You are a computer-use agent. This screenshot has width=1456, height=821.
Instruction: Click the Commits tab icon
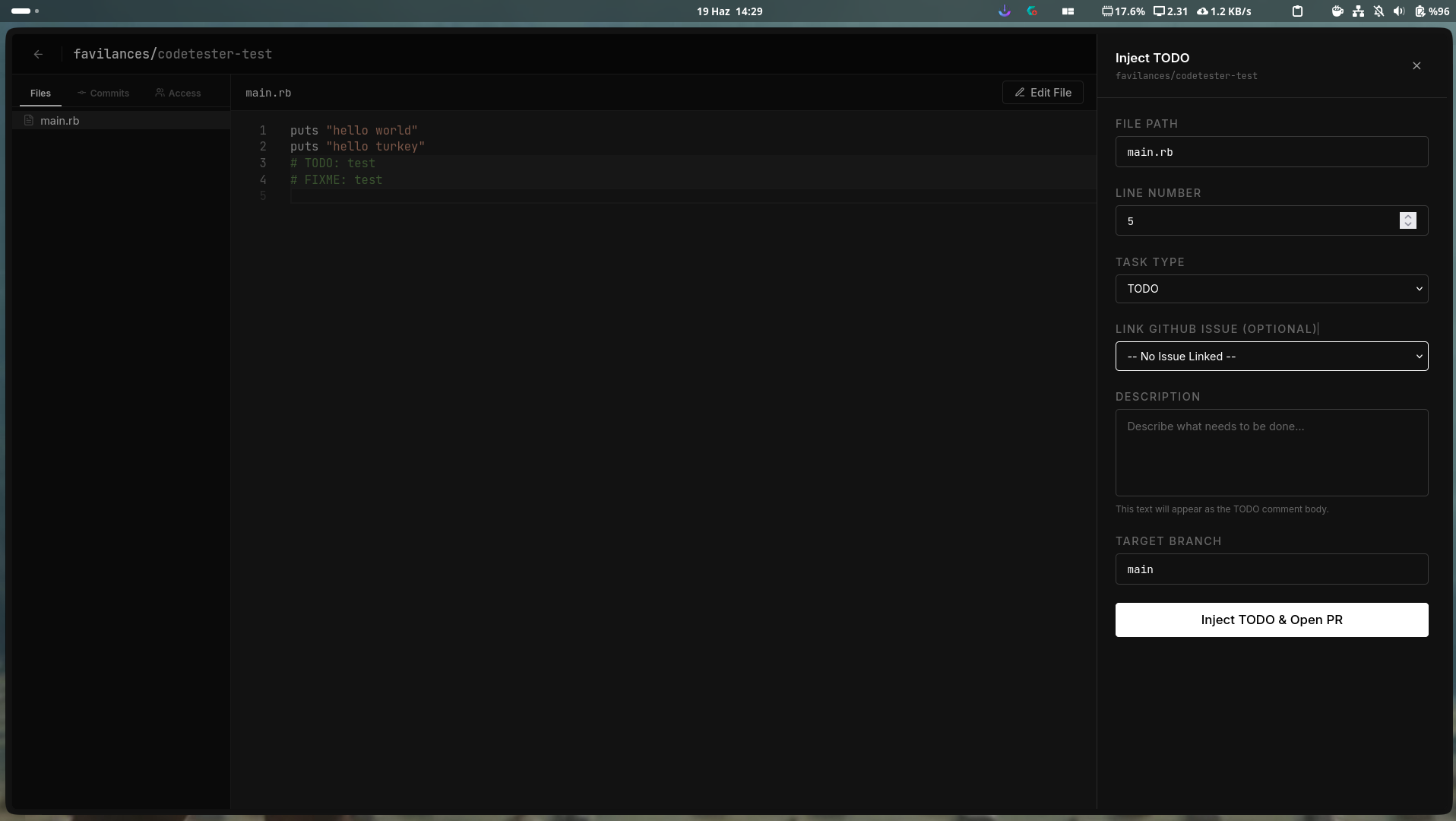(81, 93)
